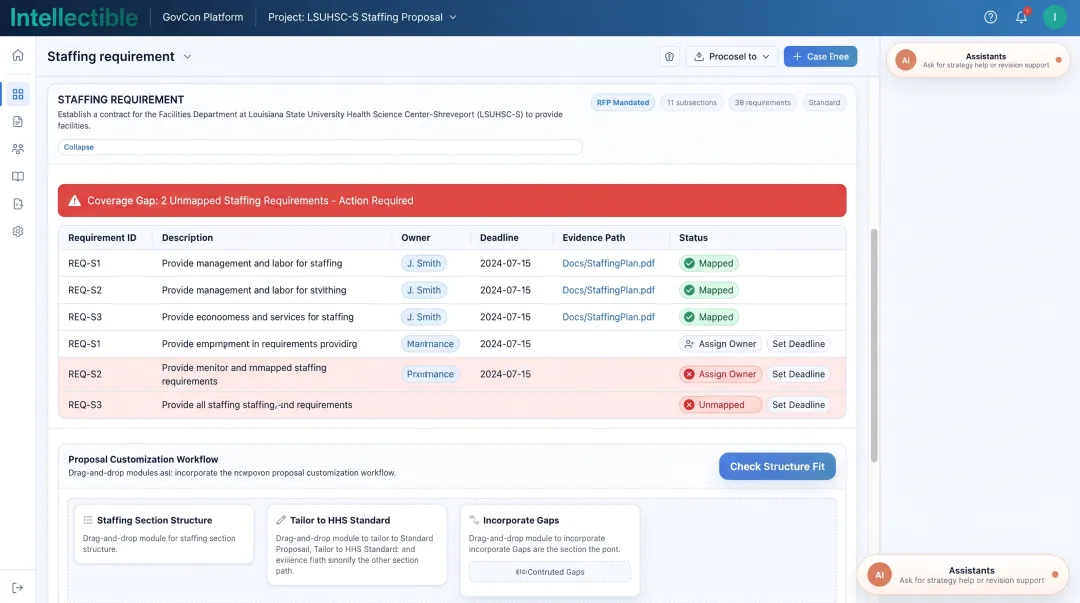Open the documents icon in sidebar
The height and width of the screenshot is (603, 1080).
tap(18, 121)
